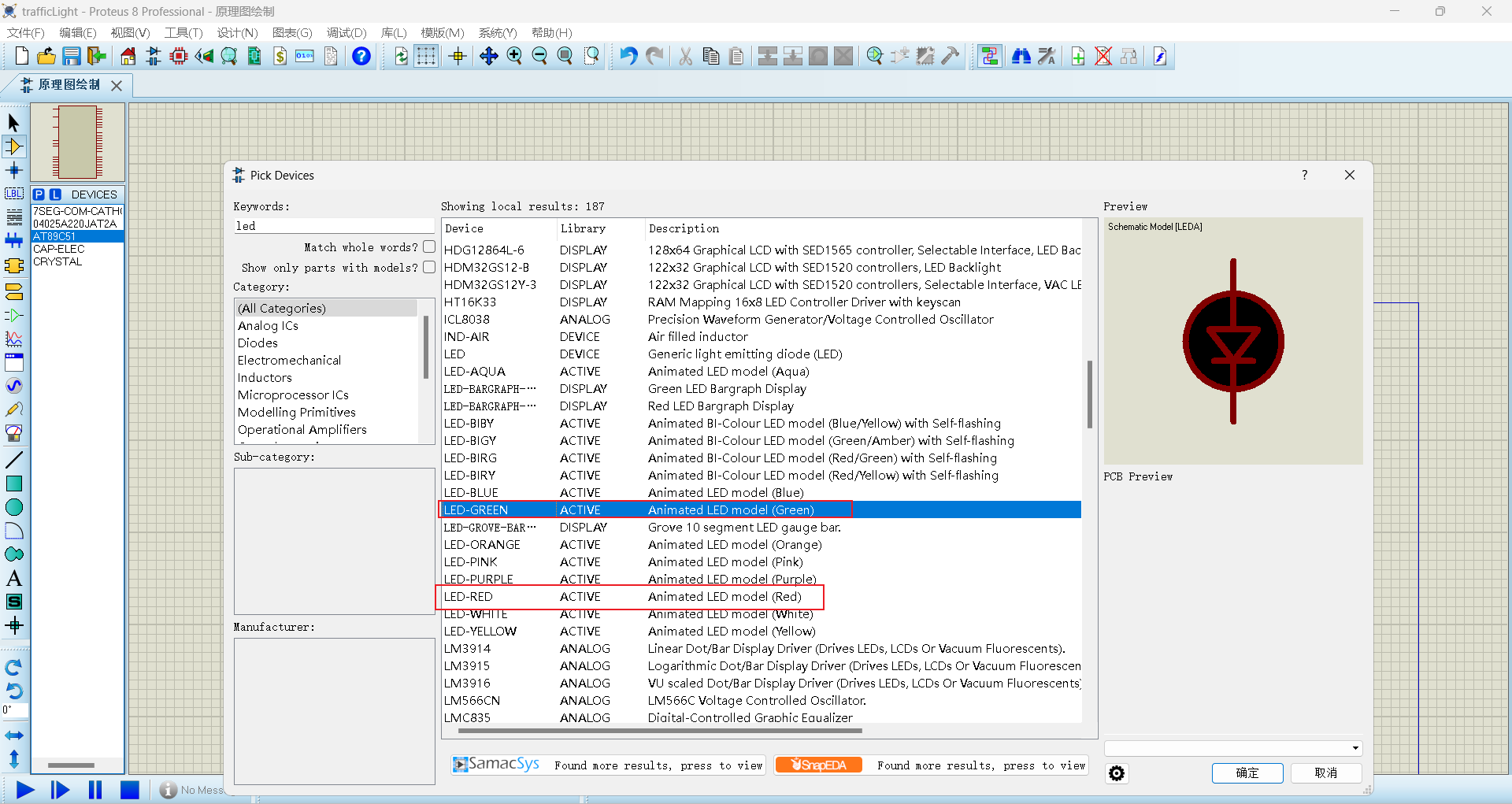Click the Pause simulation button
The image size is (1512, 804).
click(x=95, y=790)
